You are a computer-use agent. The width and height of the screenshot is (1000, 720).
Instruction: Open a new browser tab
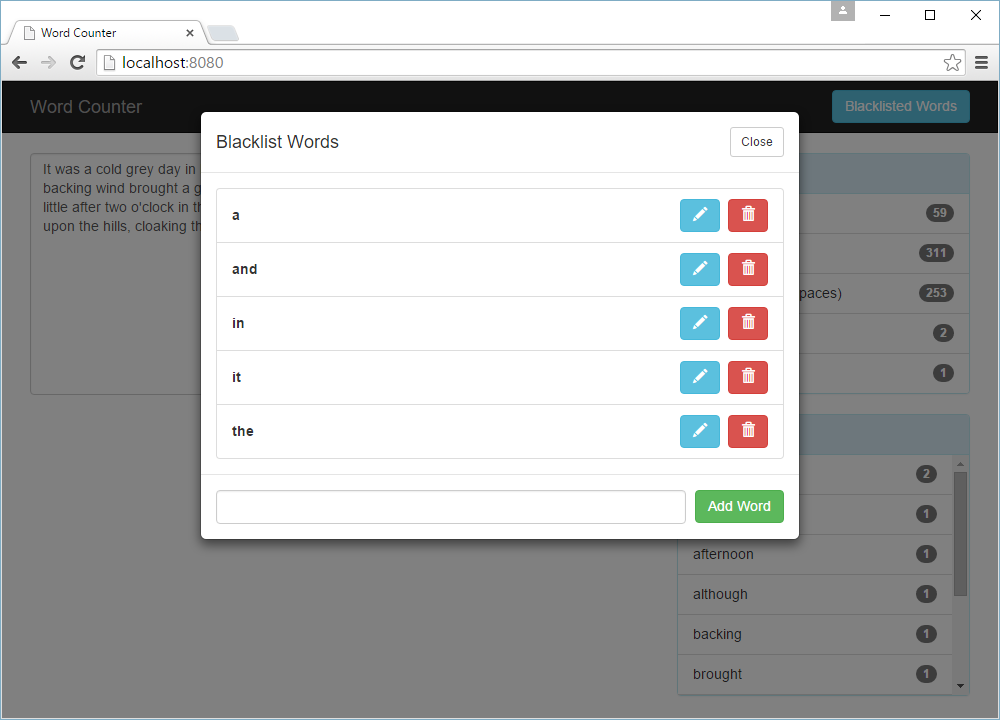pyautogui.click(x=223, y=33)
